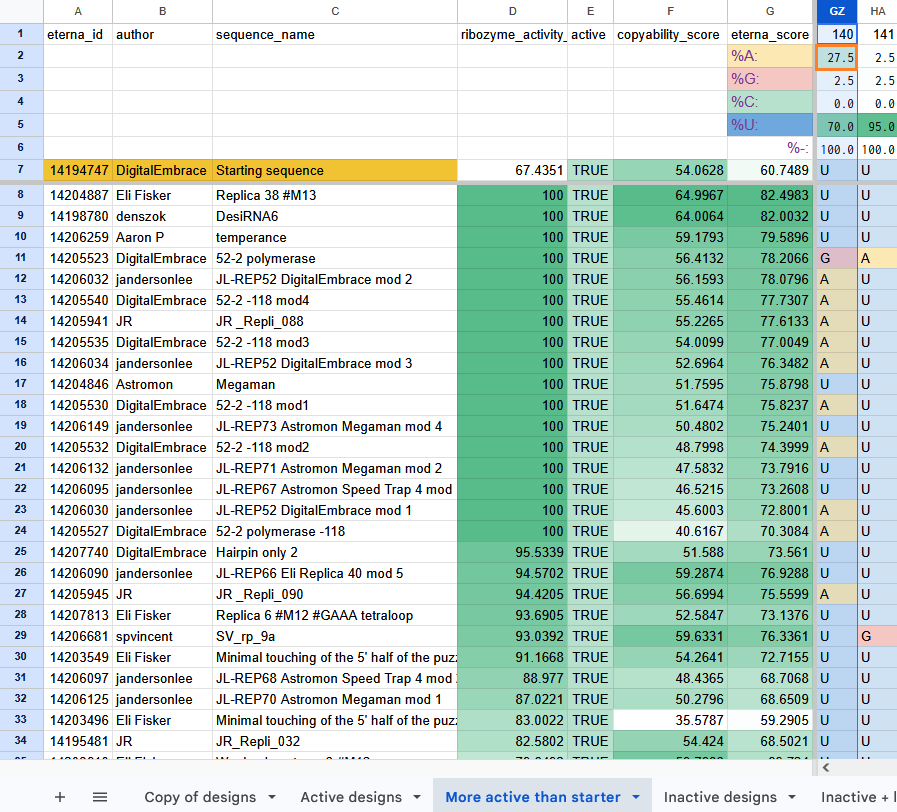
Task: Click the 52-2 polymerase cell in row 11
Action: [335, 259]
